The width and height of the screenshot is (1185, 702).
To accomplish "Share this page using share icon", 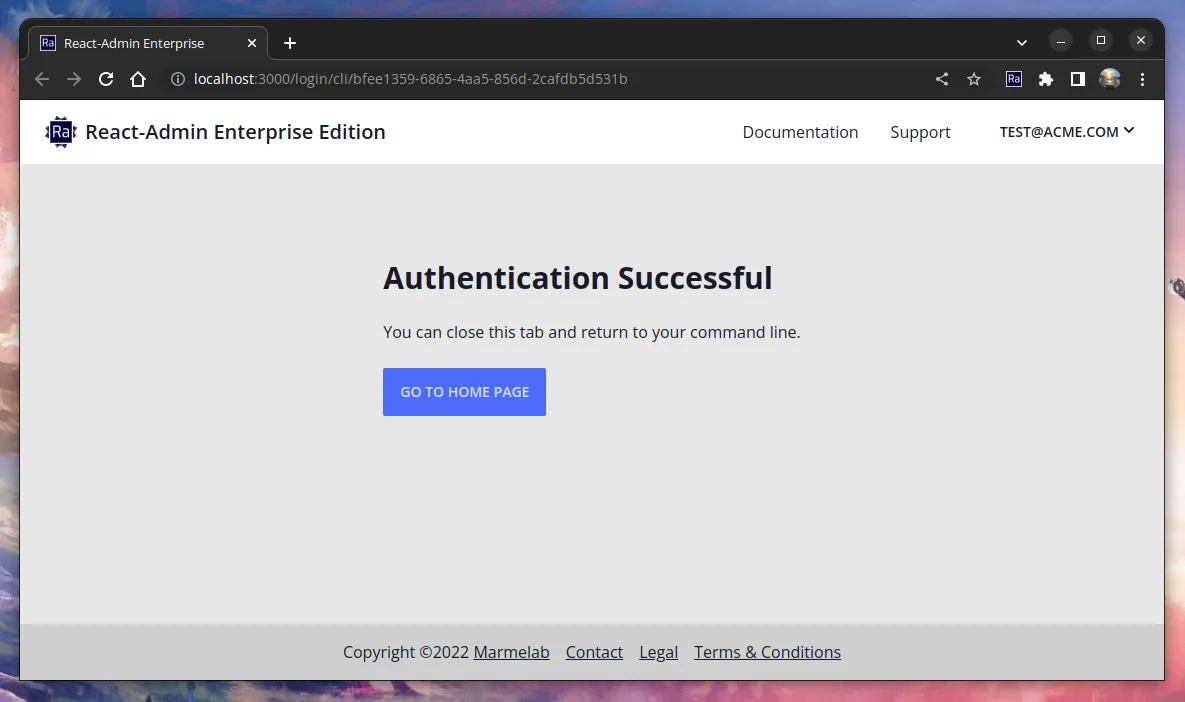I will [942, 79].
